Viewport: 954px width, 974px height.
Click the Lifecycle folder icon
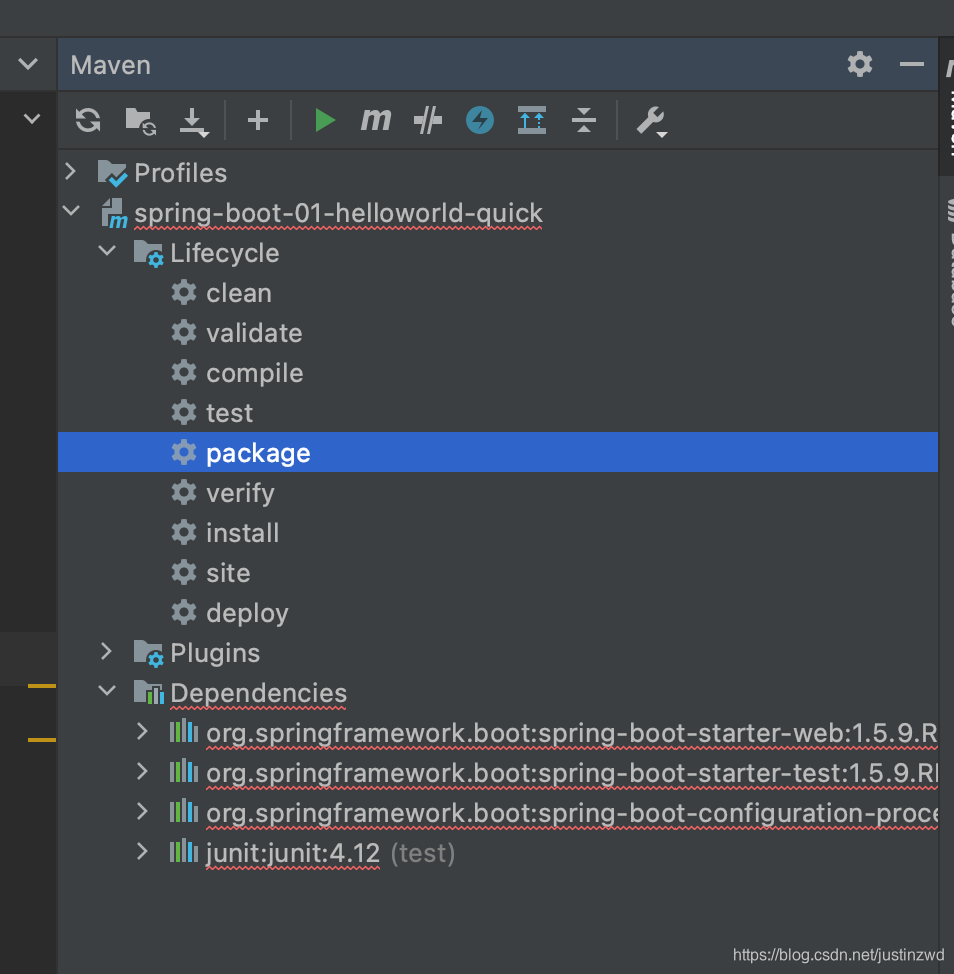148,253
